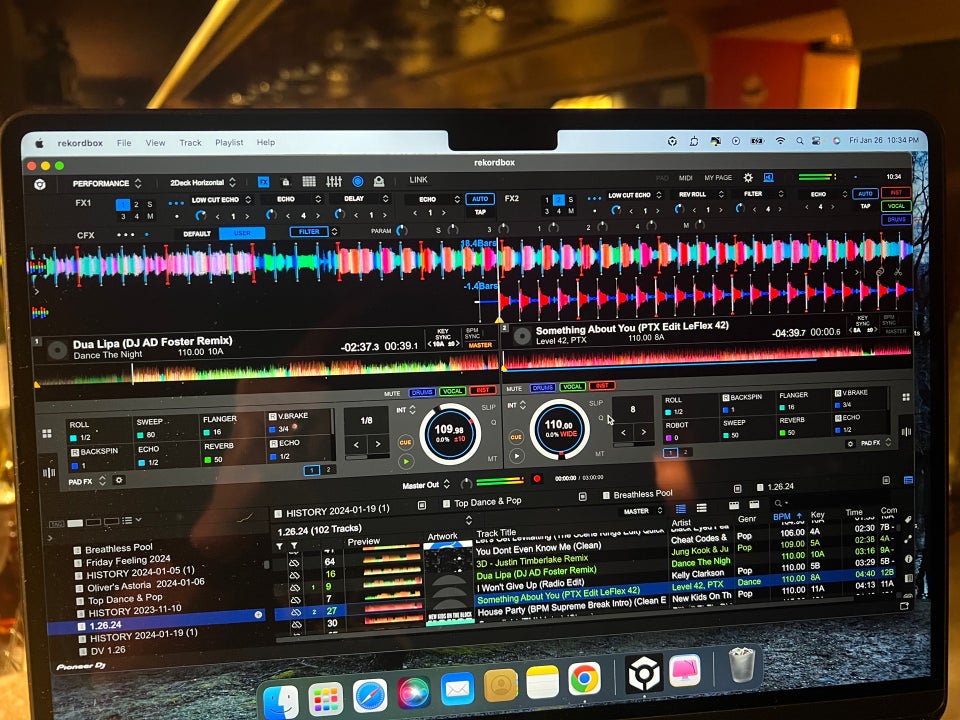Select HISTORY 2023-11-10 in playlist tree
The image size is (960, 720).
[135, 610]
